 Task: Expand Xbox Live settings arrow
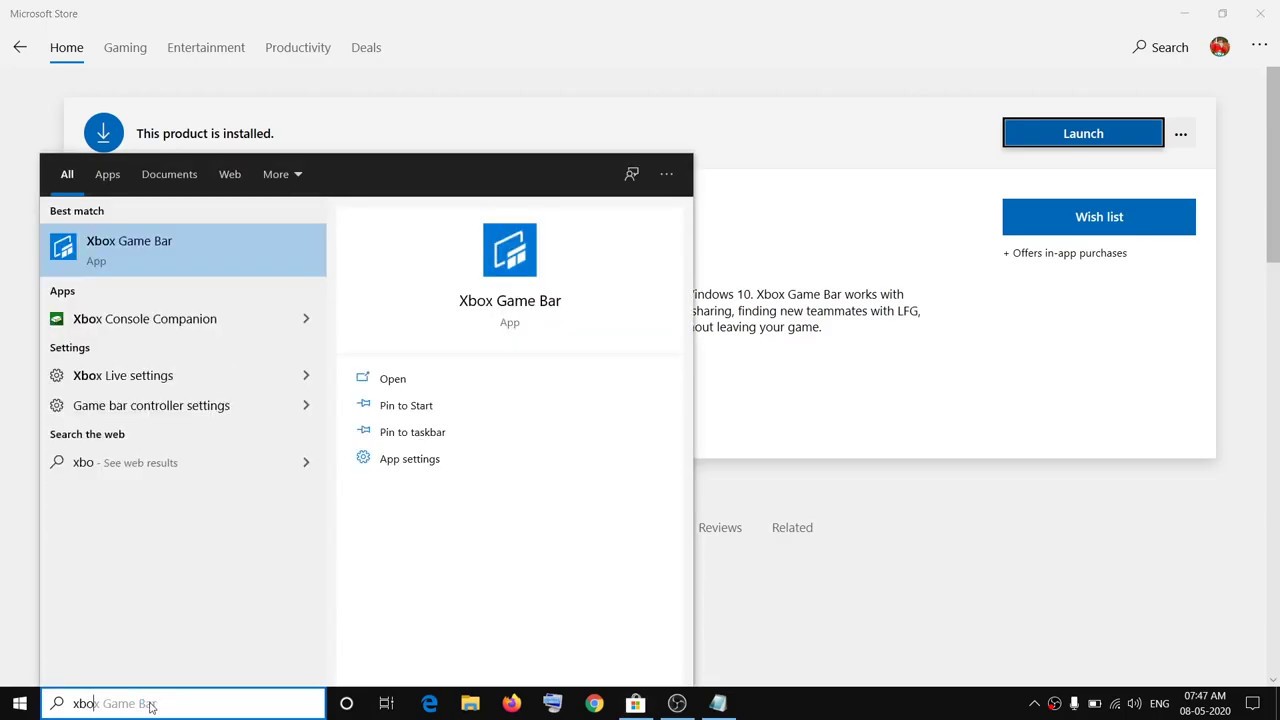(x=306, y=376)
